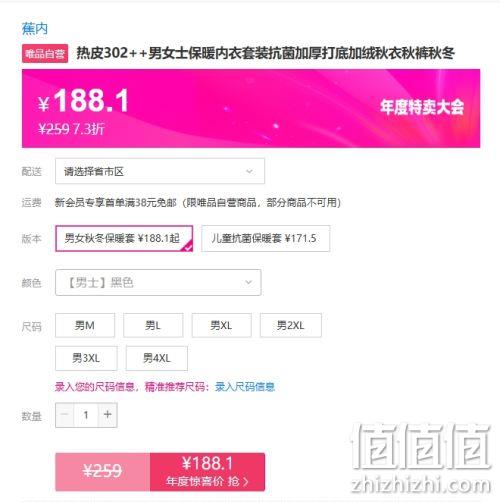Click the 唯品自营 badge
The image size is (500, 502).
click(45, 53)
